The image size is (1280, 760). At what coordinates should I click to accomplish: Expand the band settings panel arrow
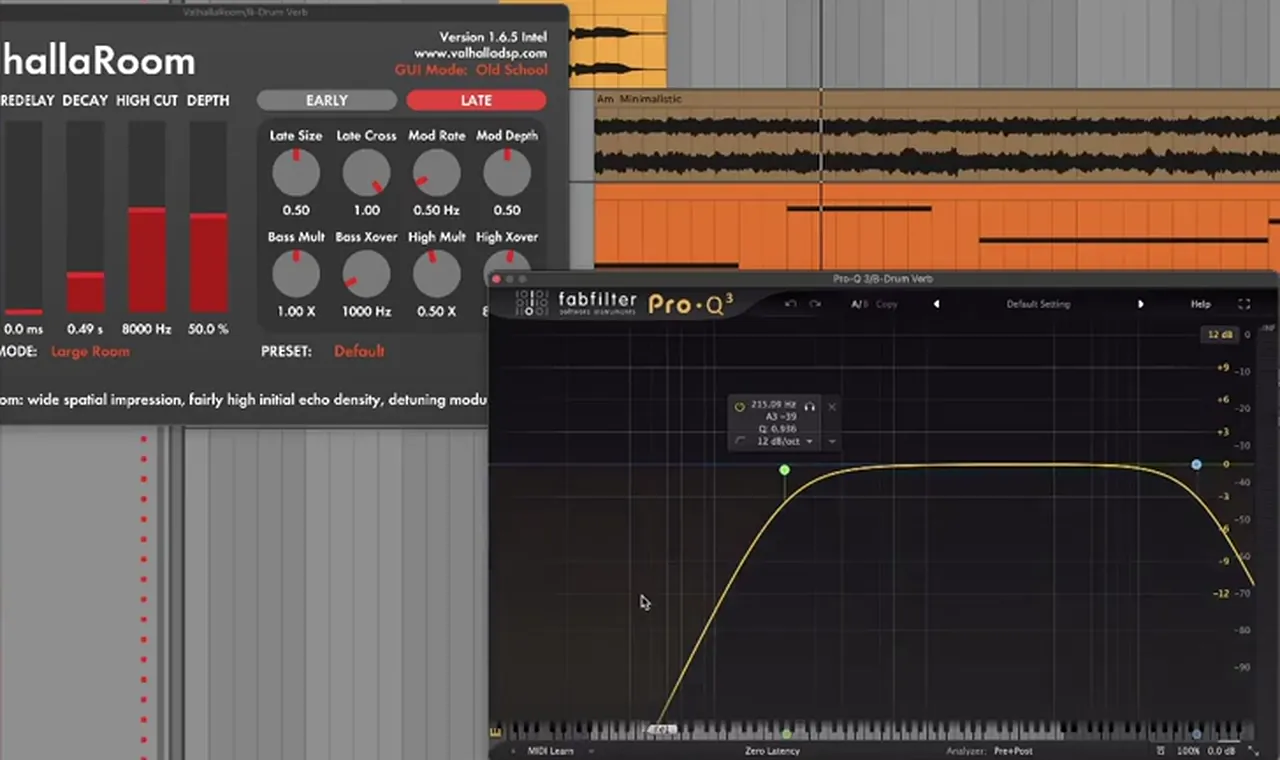[x=832, y=441]
